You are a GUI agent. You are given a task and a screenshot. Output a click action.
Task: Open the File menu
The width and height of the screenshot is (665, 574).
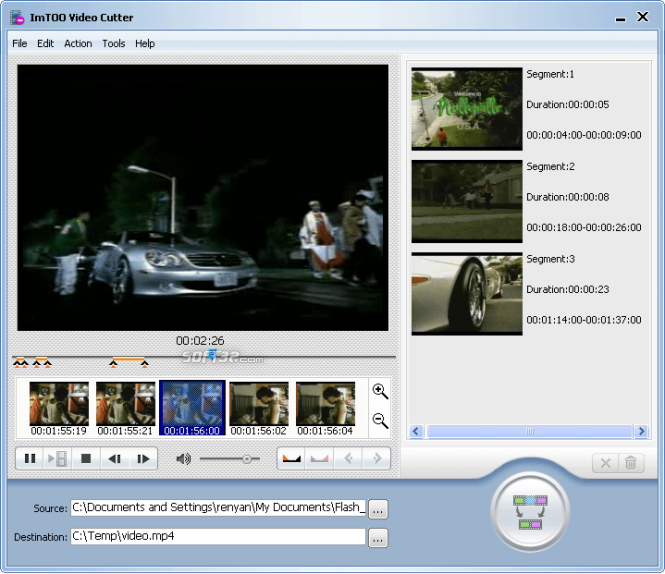click(x=20, y=44)
